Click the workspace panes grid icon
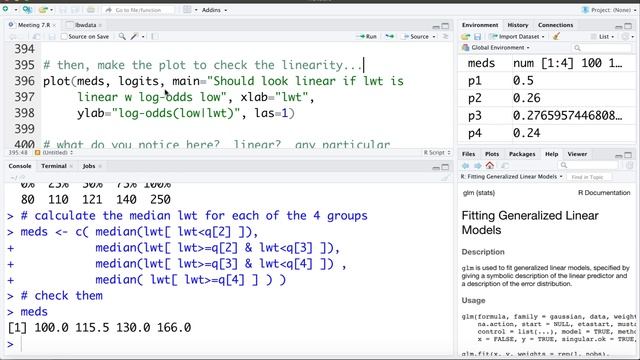 tap(187, 9)
